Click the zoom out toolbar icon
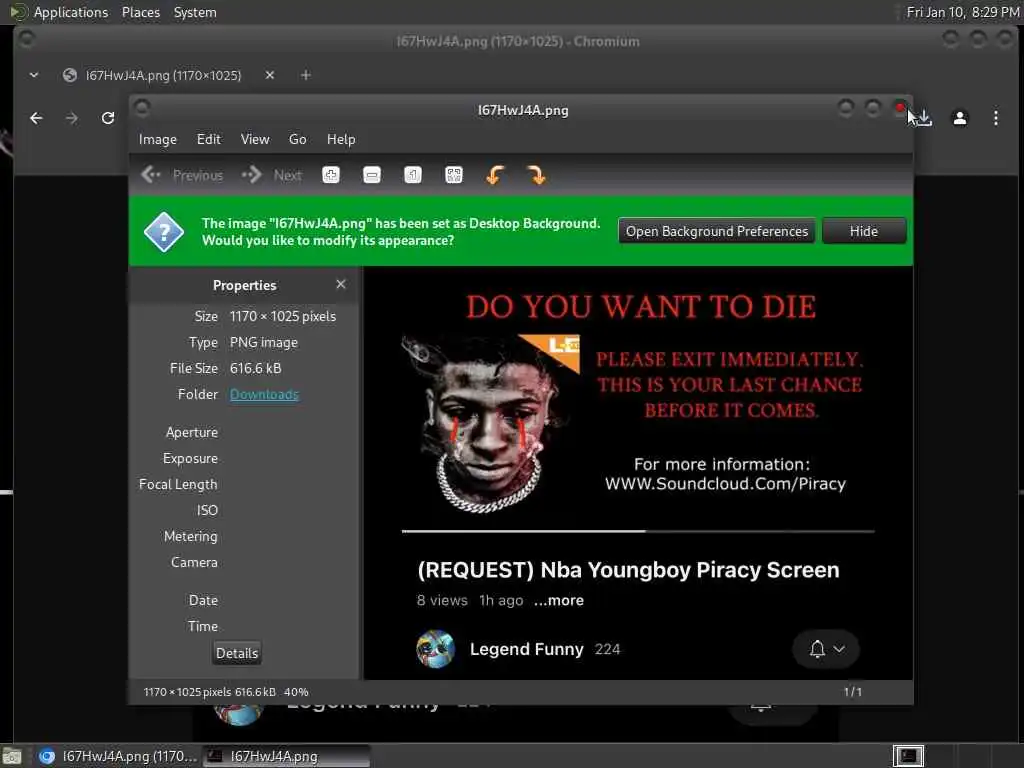 click(x=372, y=175)
